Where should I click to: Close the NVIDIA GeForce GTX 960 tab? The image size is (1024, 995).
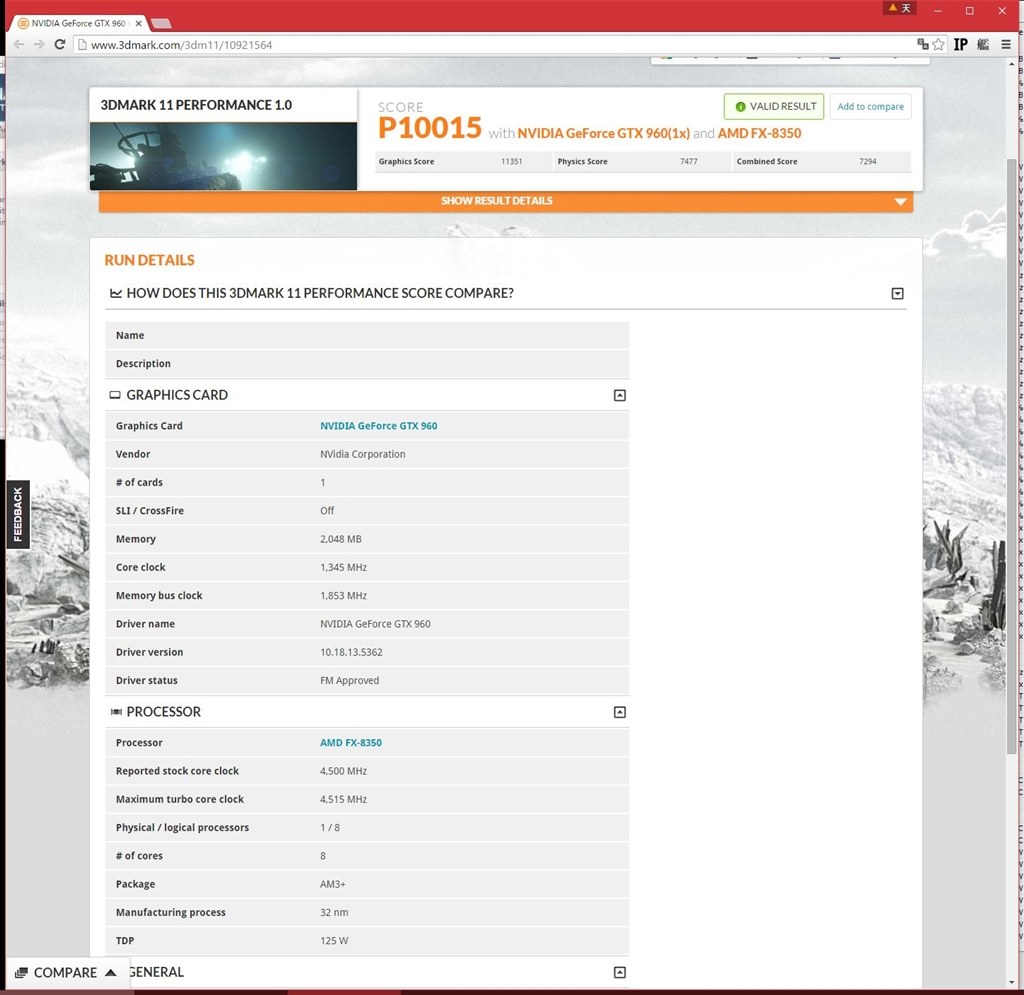coord(138,23)
